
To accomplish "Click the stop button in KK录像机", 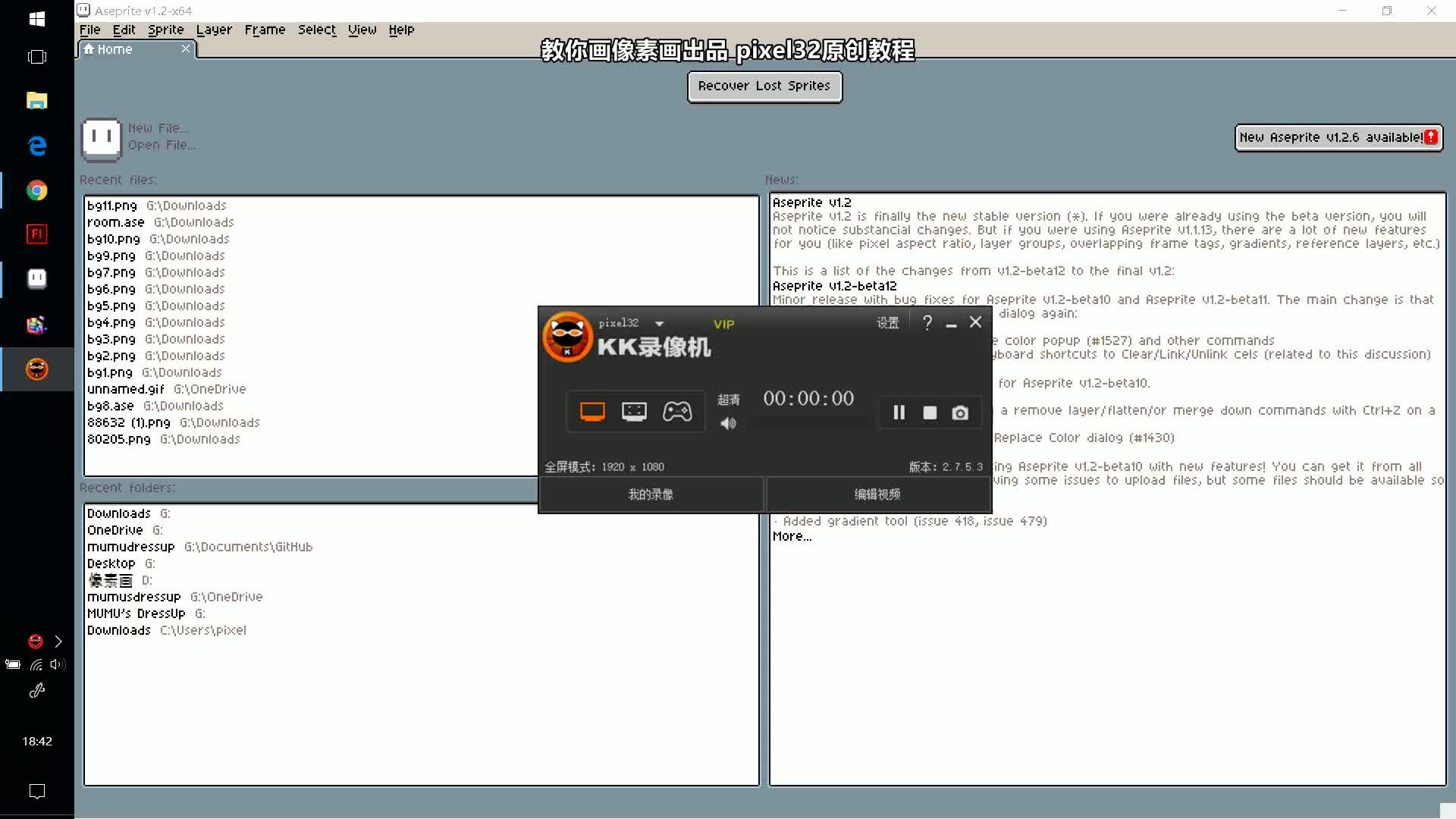I will tap(928, 412).
